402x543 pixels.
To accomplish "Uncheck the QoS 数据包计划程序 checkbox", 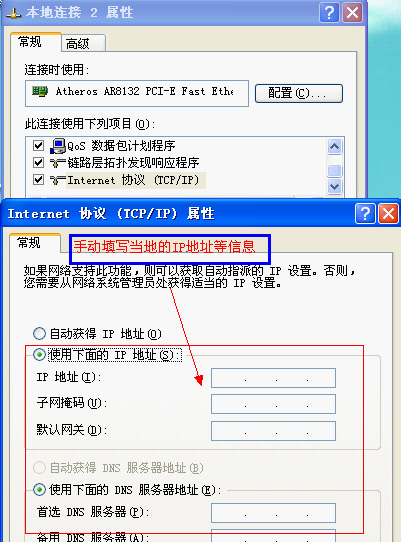I will [x=38, y=145].
